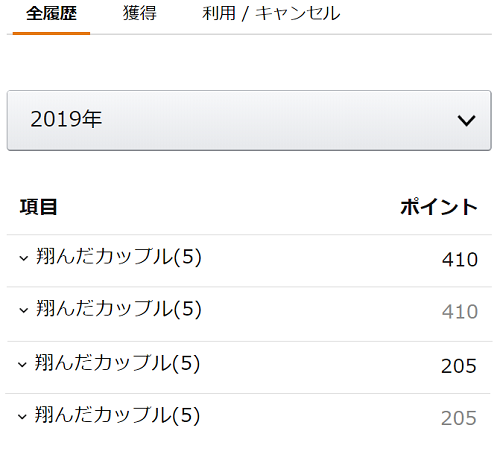500x454 pixels.
Task: Click the down arrow in the 2019年 selector
Action: point(466,120)
